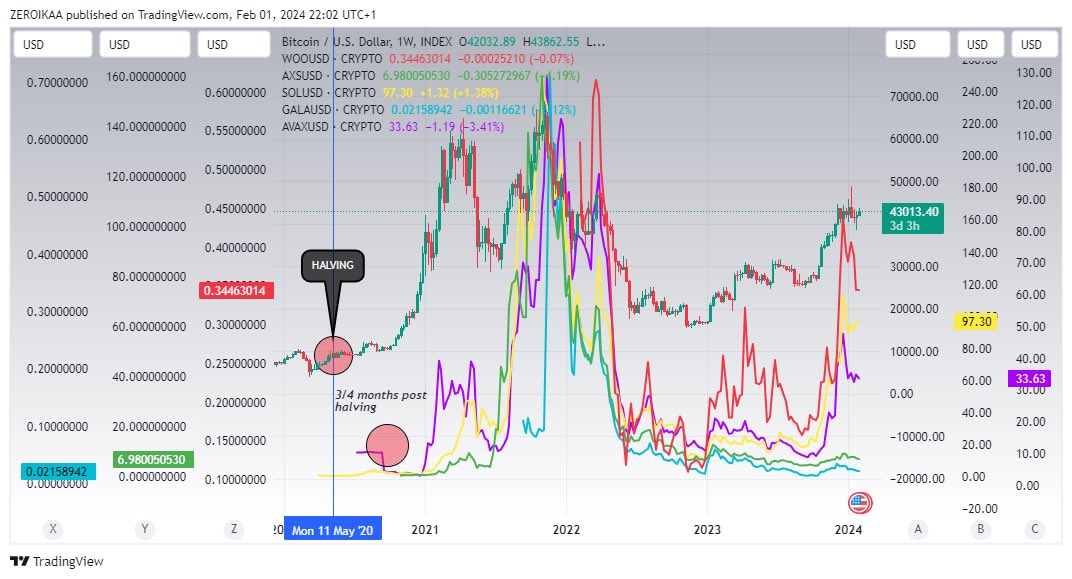Click the Bitcoin / U.S. Dollar legend title
The height and width of the screenshot is (579, 1072).
tap(368, 42)
